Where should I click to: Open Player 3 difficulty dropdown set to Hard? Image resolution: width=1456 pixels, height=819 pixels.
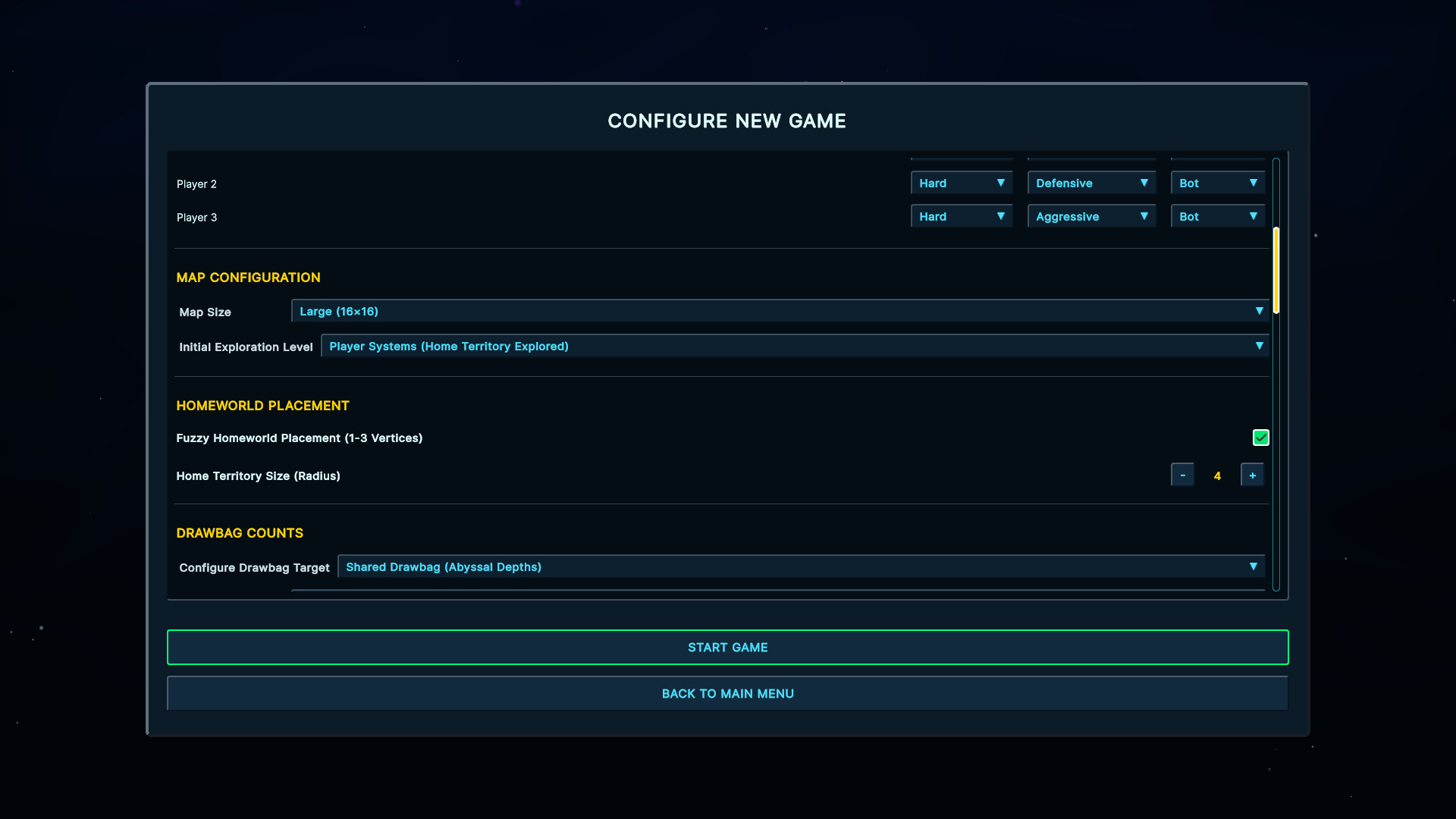(x=962, y=216)
